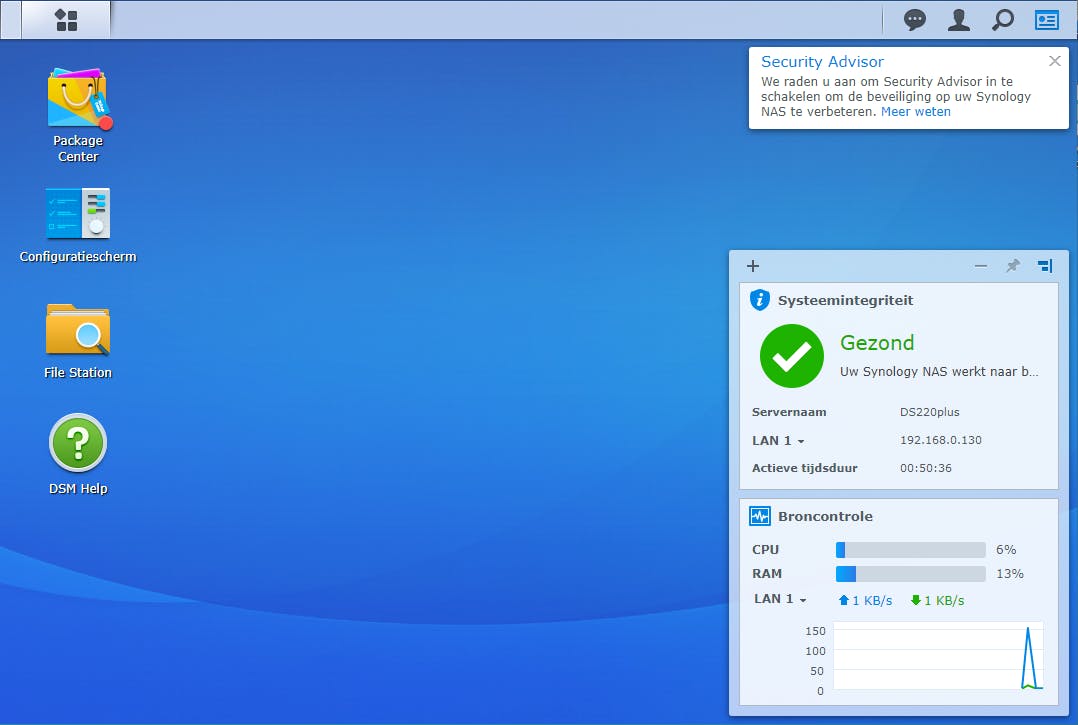The image size is (1078, 725).
Task: Click the Gezond status text
Action: (x=877, y=343)
